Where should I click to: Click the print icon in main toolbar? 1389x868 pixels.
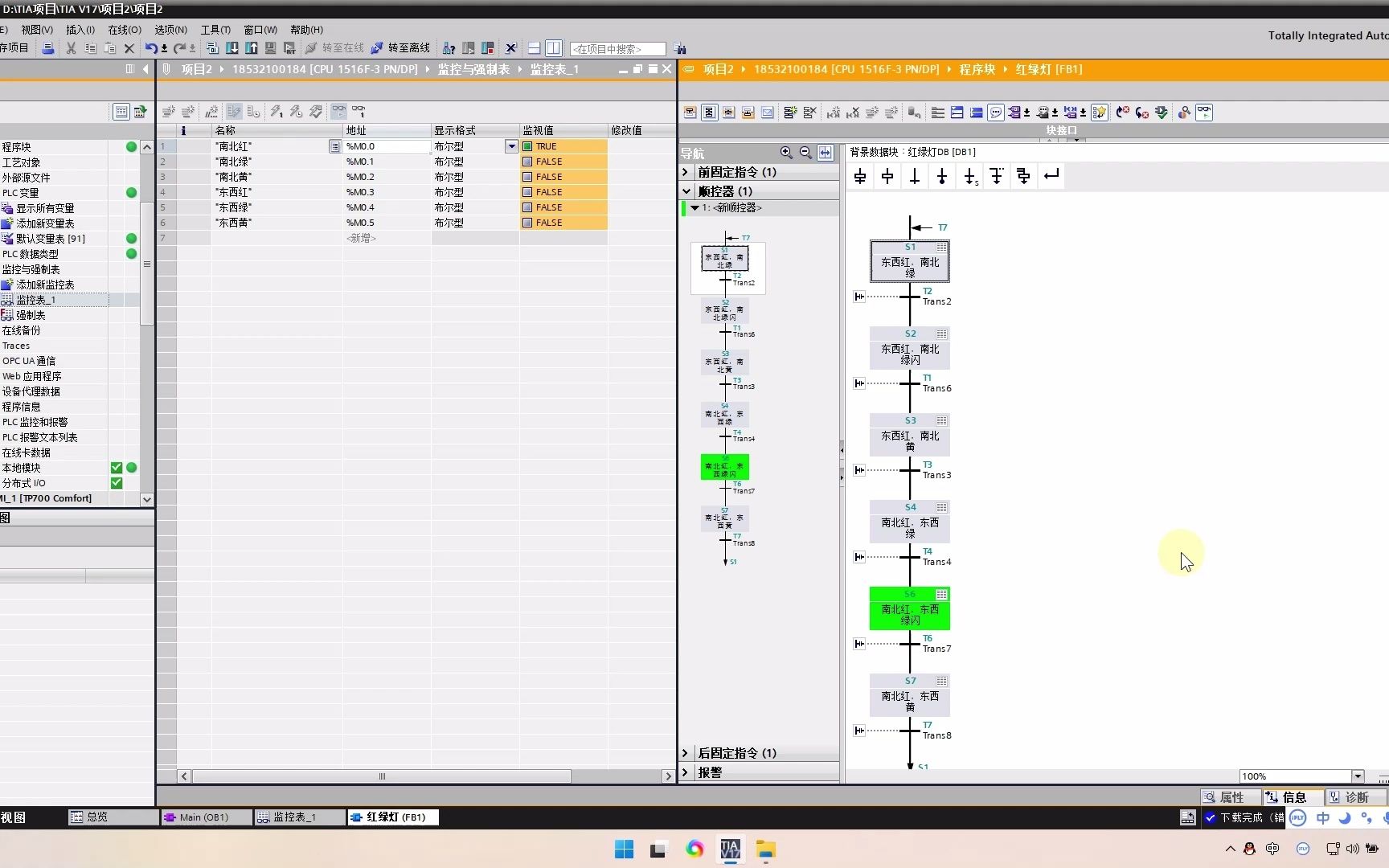[x=48, y=48]
